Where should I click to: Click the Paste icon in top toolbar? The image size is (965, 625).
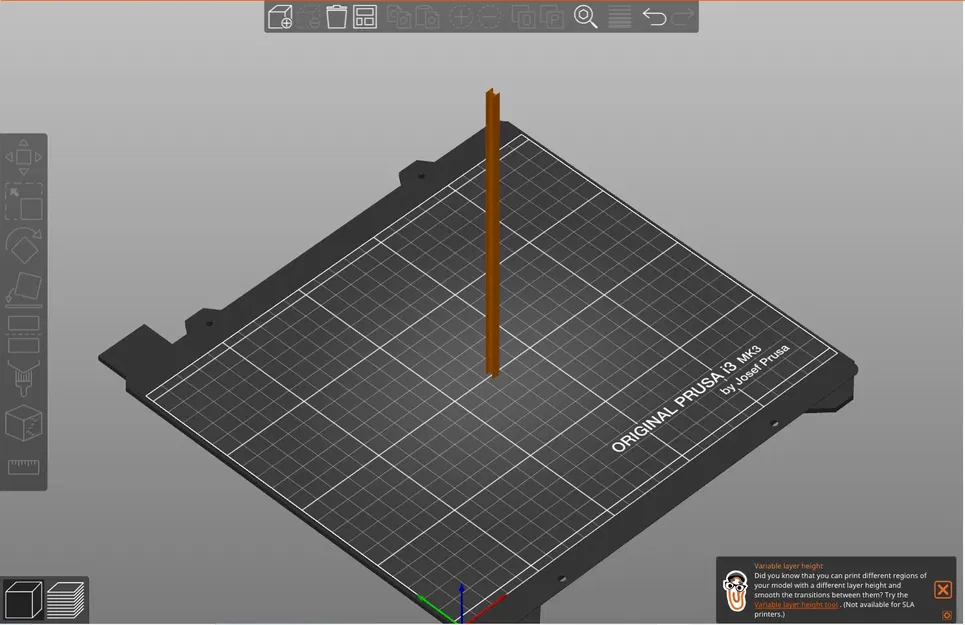[427, 17]
